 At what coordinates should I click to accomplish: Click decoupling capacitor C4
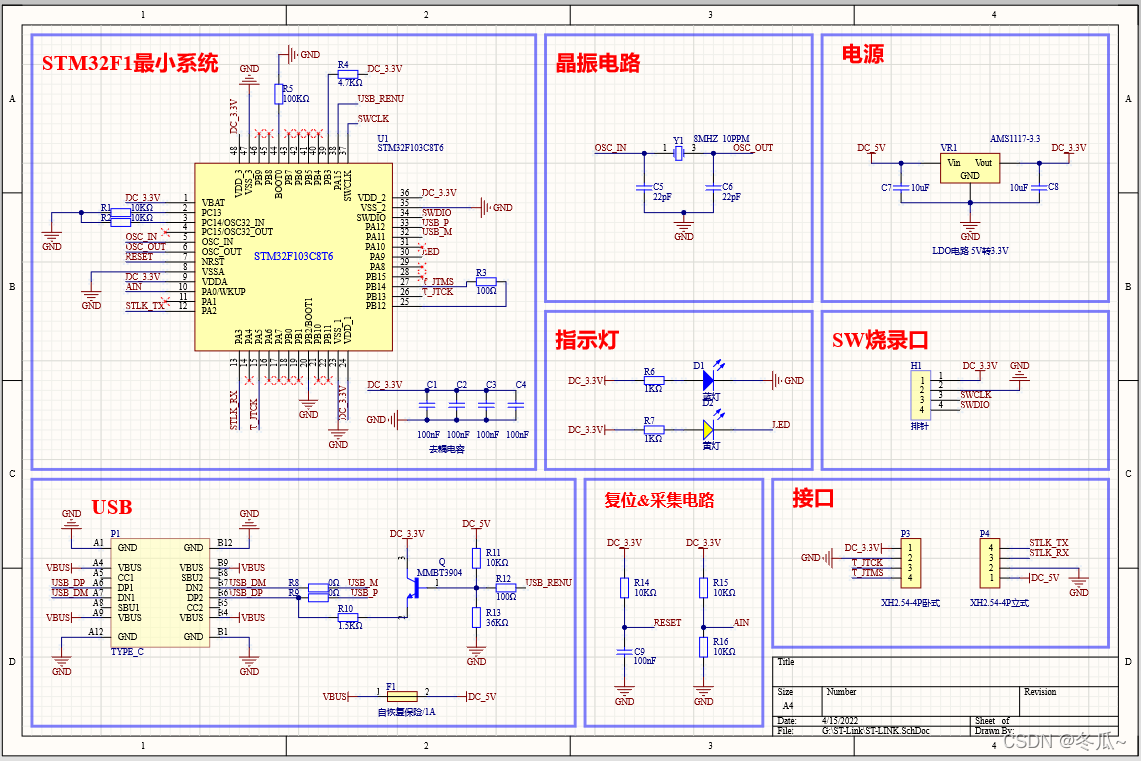[516, 405]
